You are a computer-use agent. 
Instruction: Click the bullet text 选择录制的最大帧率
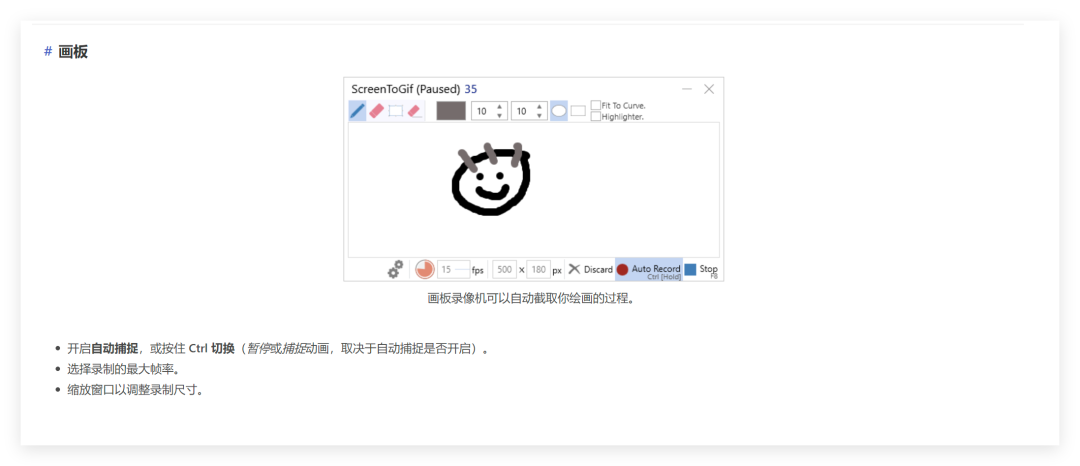click(123, 369)
